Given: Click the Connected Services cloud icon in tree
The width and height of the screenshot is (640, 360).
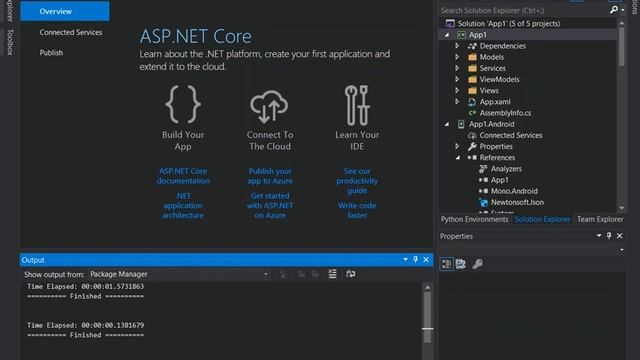Looking at the screenshot, I should (x=472, y=135).
